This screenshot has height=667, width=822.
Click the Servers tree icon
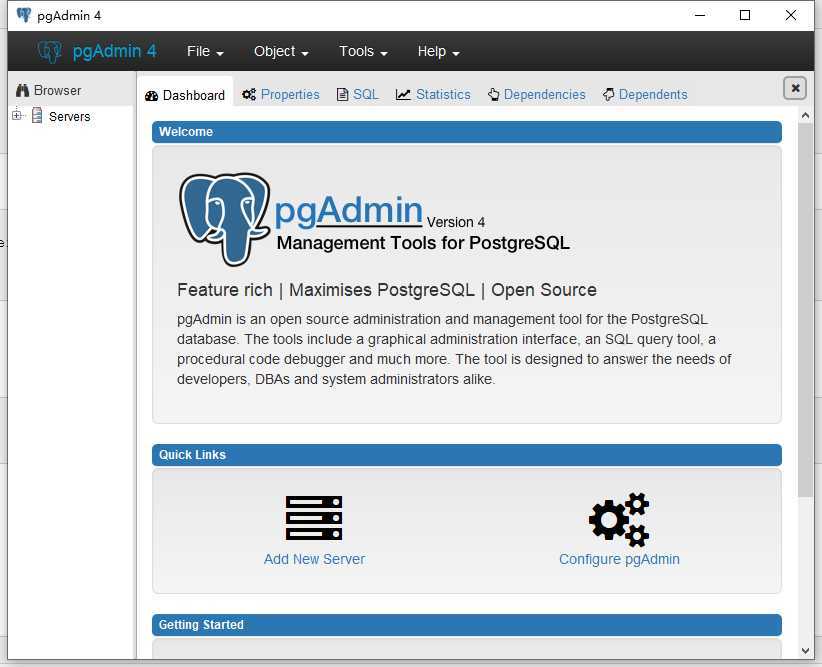pos(37,115)
